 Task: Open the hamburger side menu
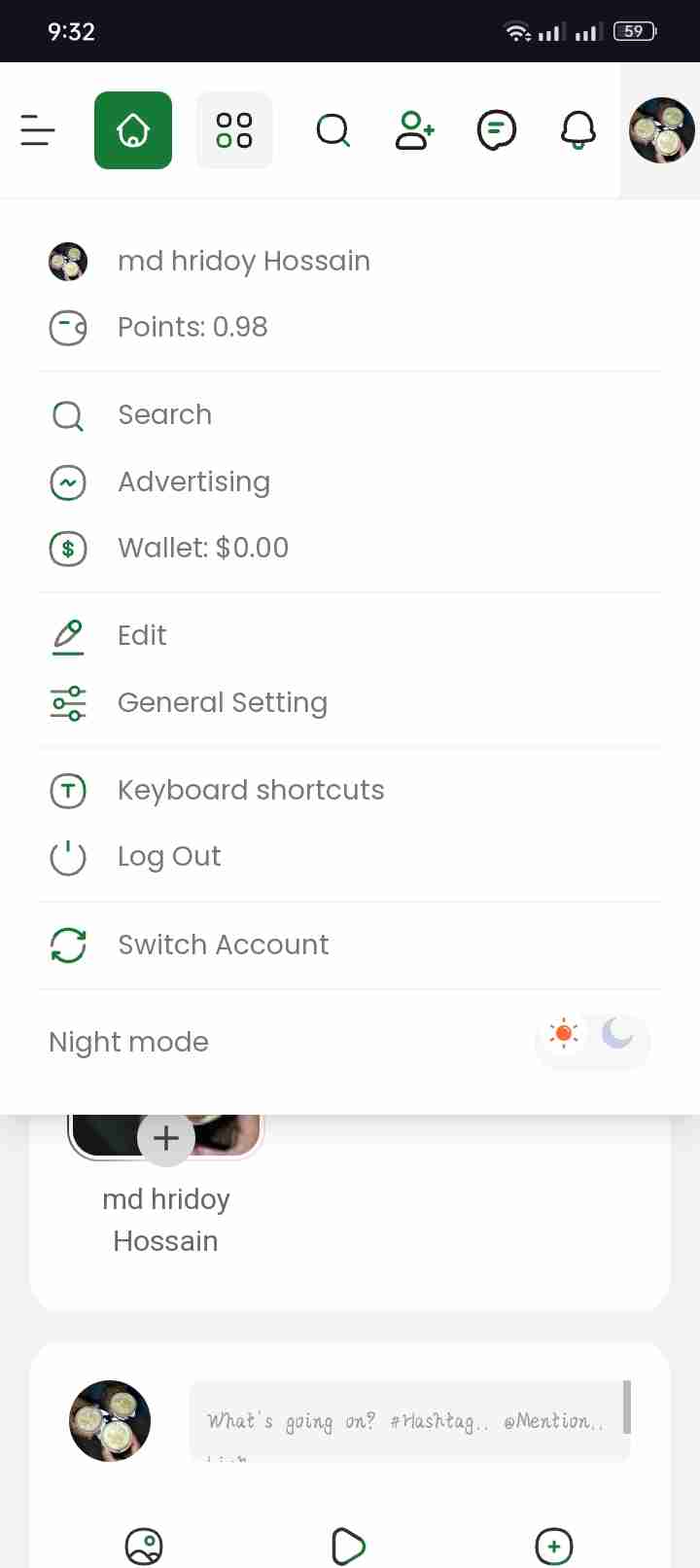[x=38, y=130]
